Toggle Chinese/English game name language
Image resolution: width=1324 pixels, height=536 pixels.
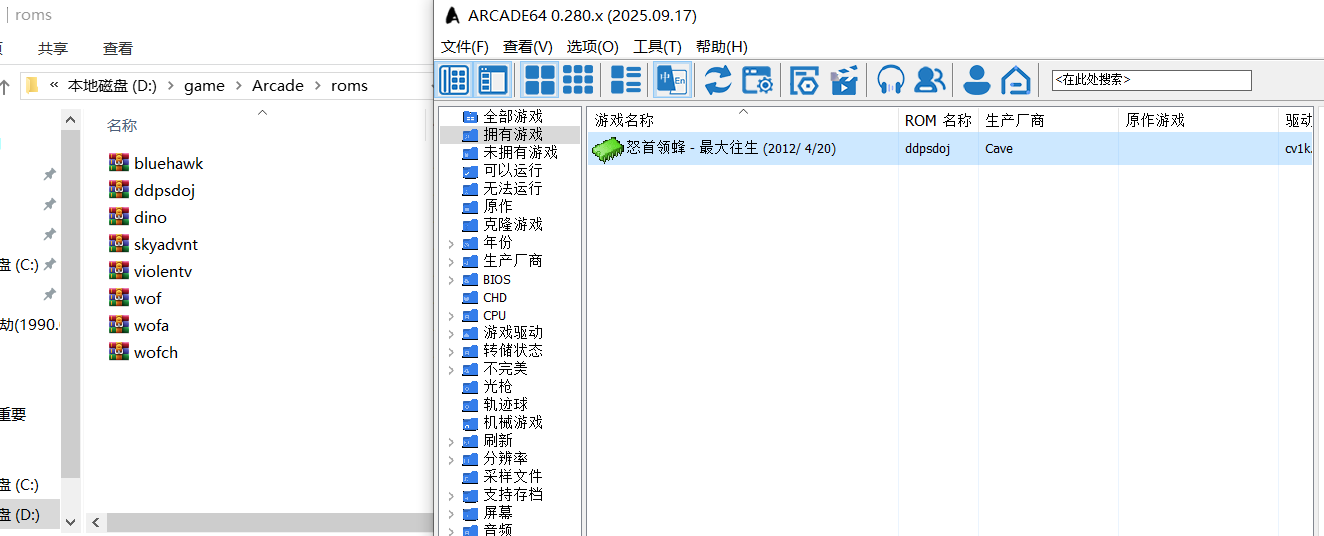[673, 80]
